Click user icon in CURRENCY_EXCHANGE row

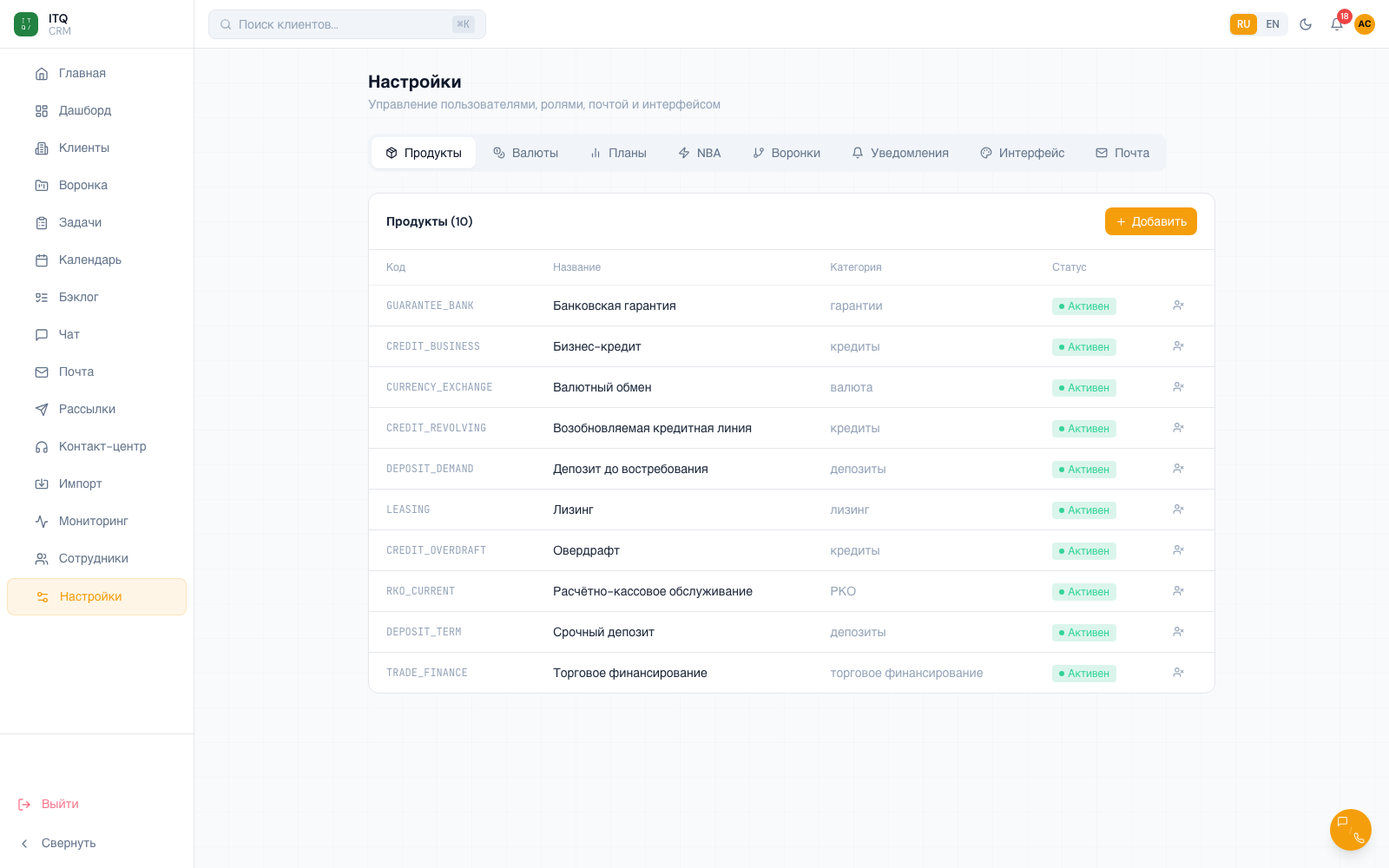click(x=1178, y=387)
